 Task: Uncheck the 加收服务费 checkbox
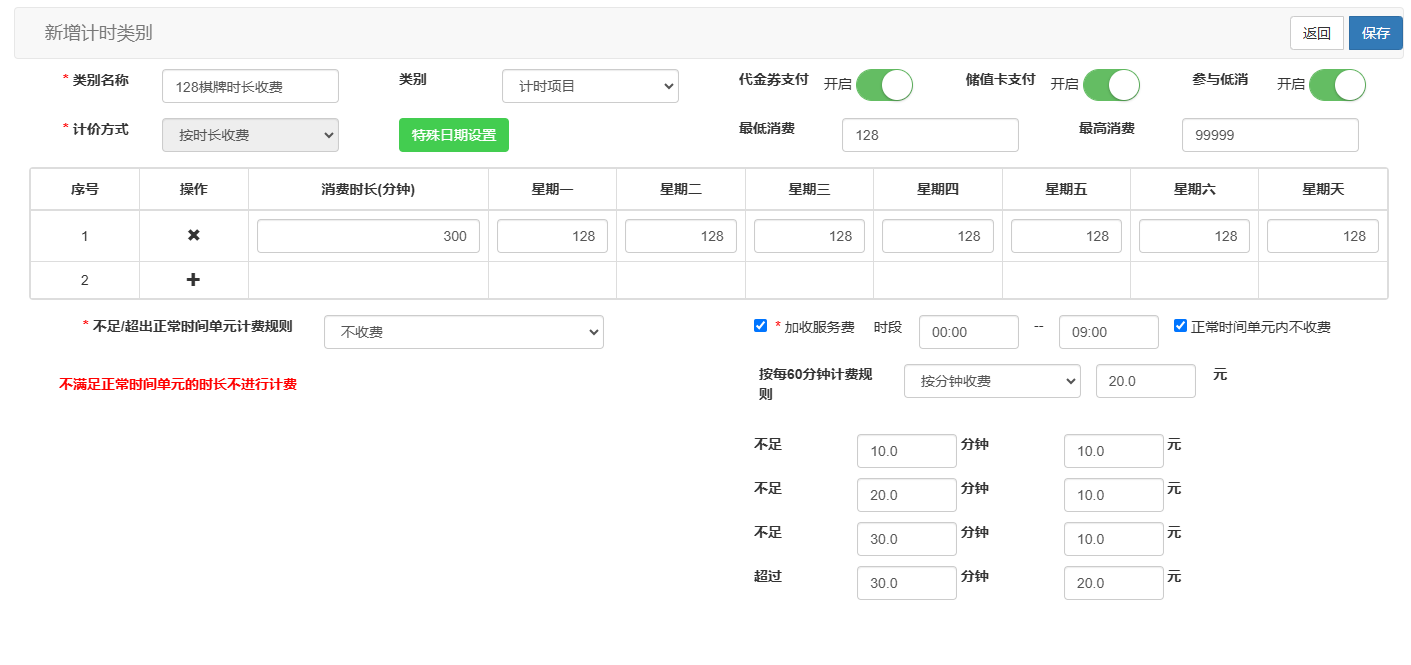760,326
